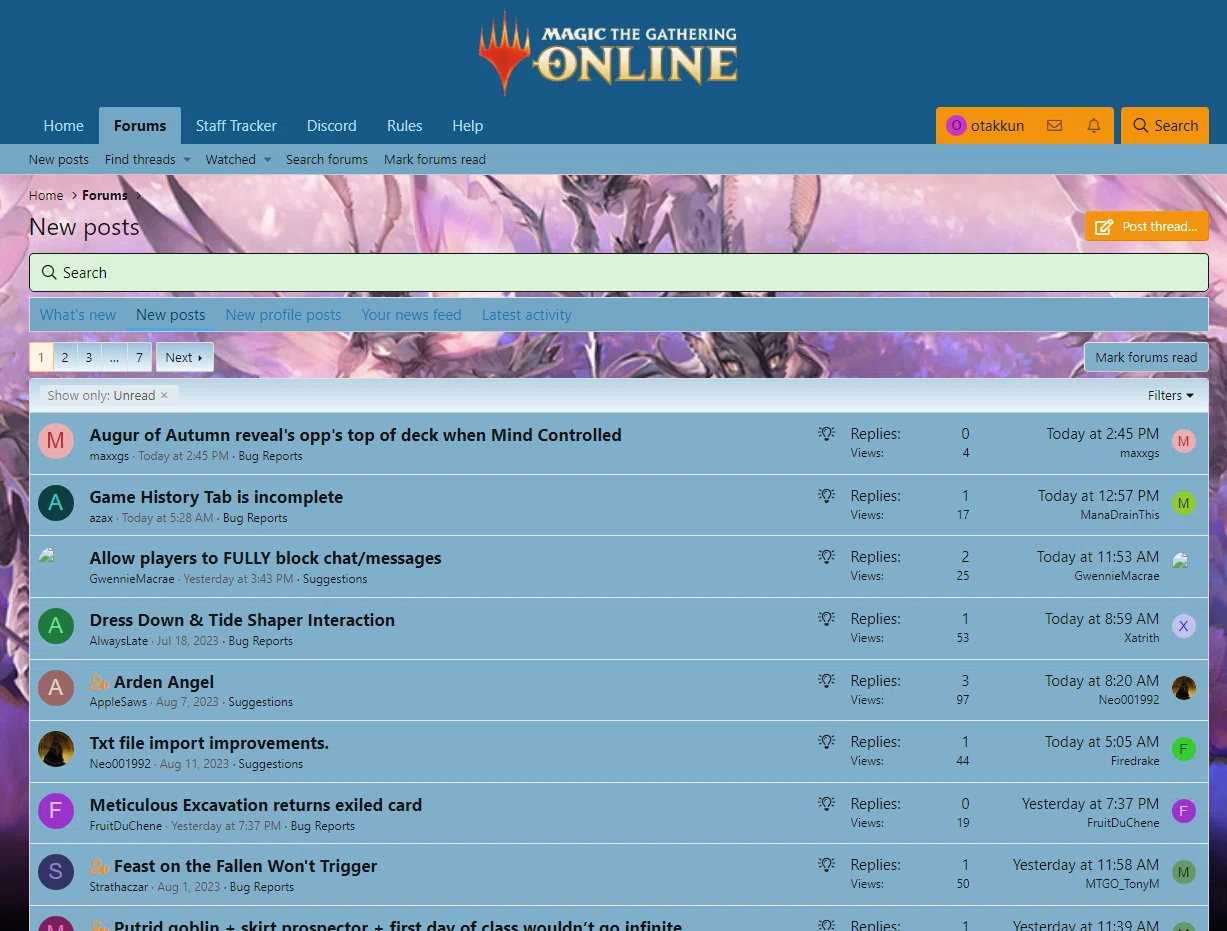Open Neo001992 avatar on Txt file import thread
This screenshot has width=1227, height=931.
tap(56, 749)
